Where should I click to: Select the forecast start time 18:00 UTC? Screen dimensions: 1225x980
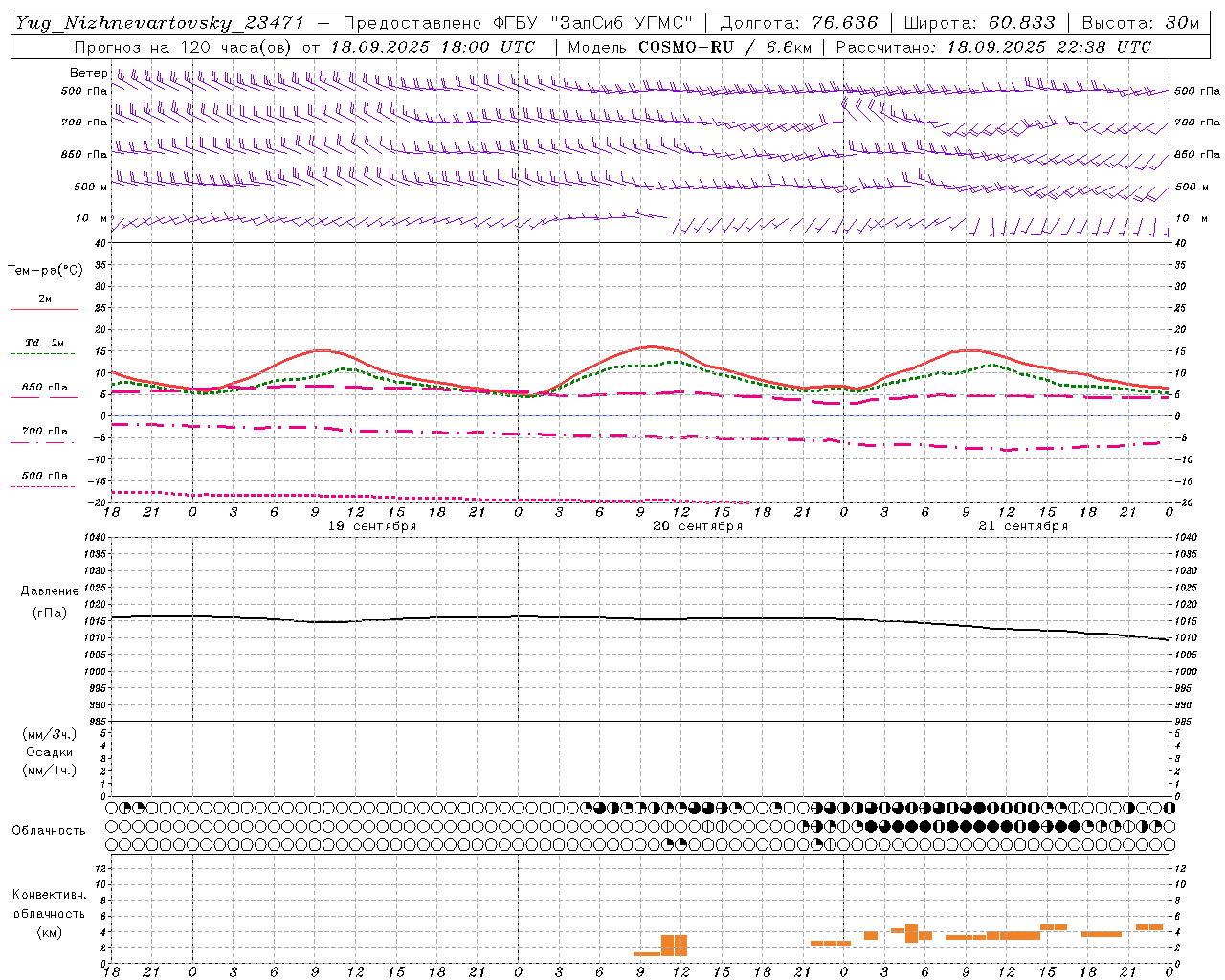[x=489, y=47]
